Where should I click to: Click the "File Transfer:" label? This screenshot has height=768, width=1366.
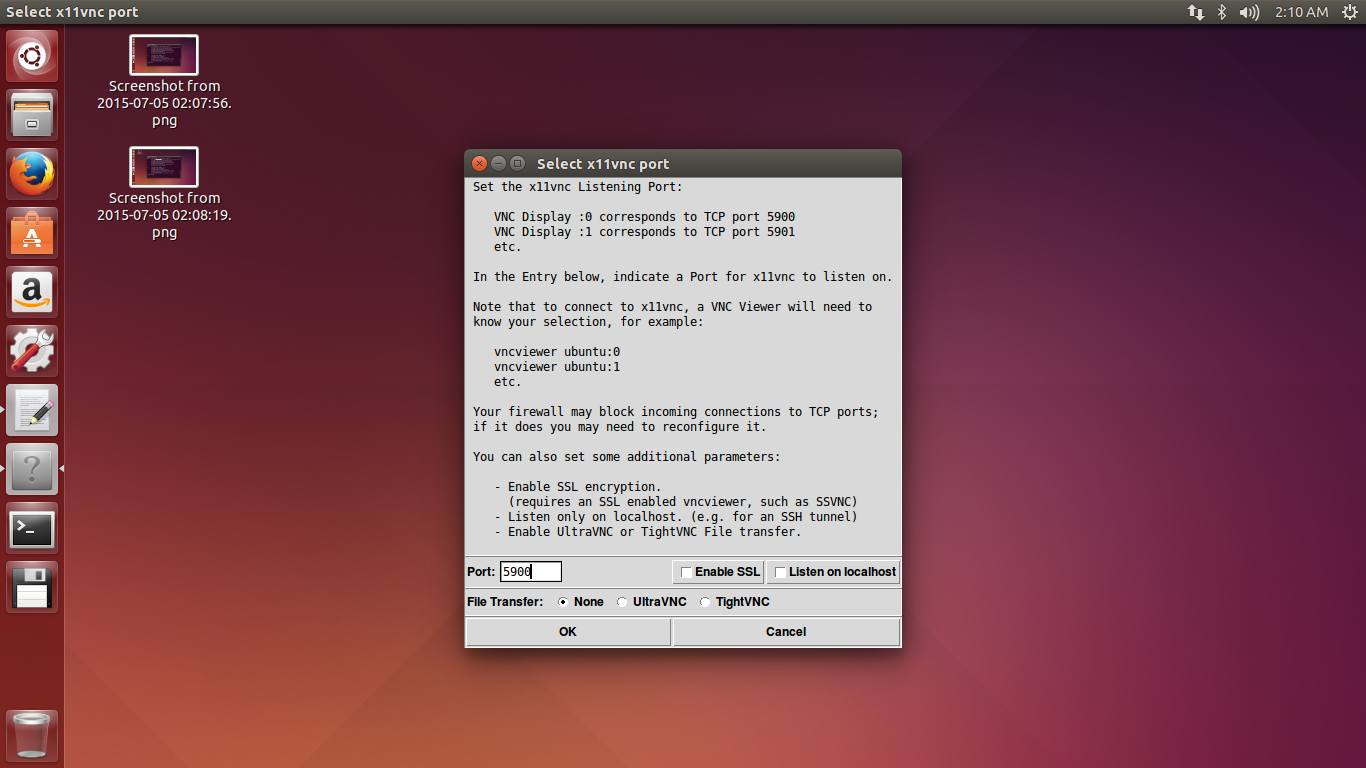[x=505, y=602]
